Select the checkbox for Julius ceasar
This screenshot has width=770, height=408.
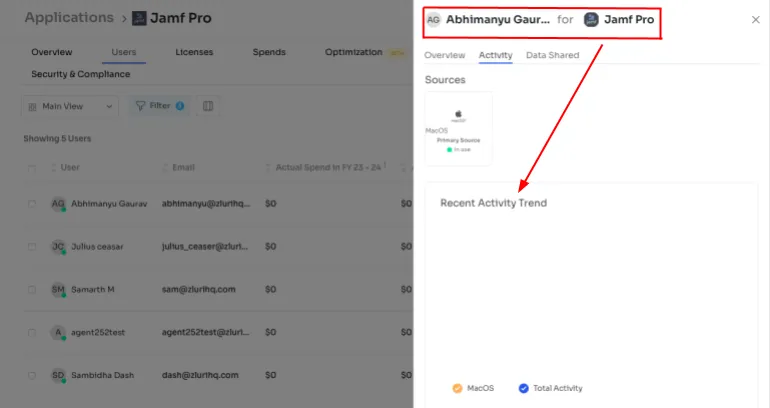(32, 246)
